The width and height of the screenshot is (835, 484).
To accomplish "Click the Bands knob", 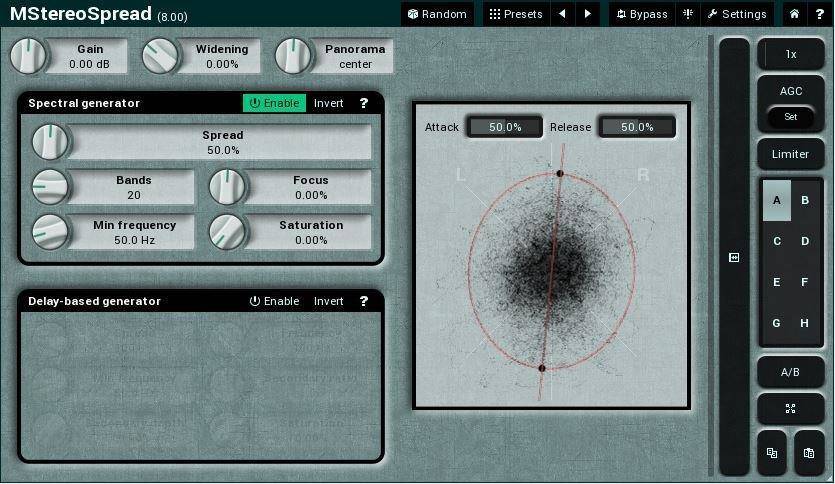I will (51, 187).
